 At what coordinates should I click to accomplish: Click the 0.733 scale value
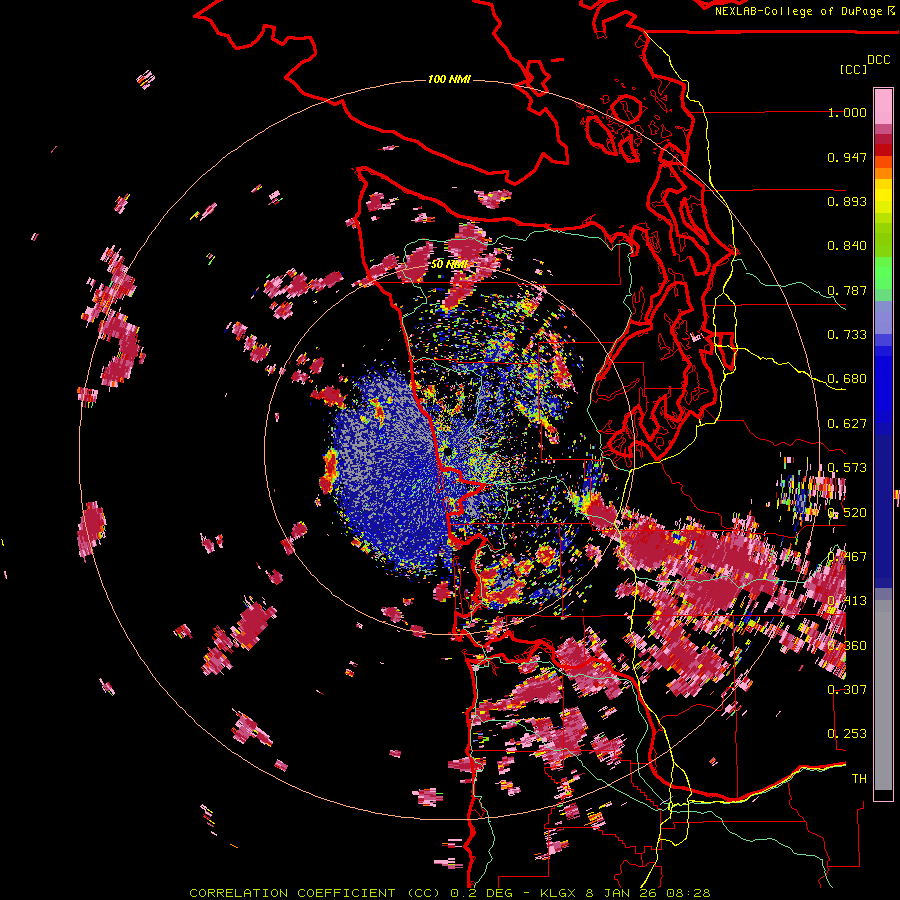(847, 335)
